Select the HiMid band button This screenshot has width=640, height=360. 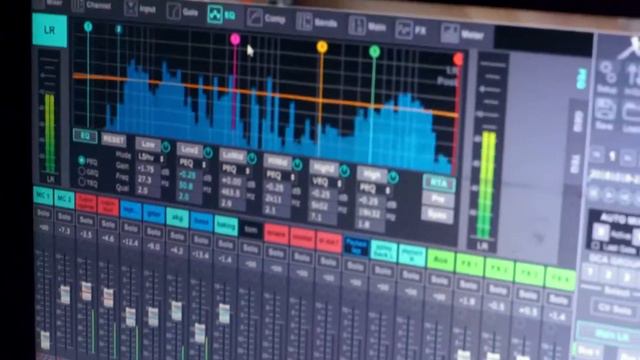278,162
